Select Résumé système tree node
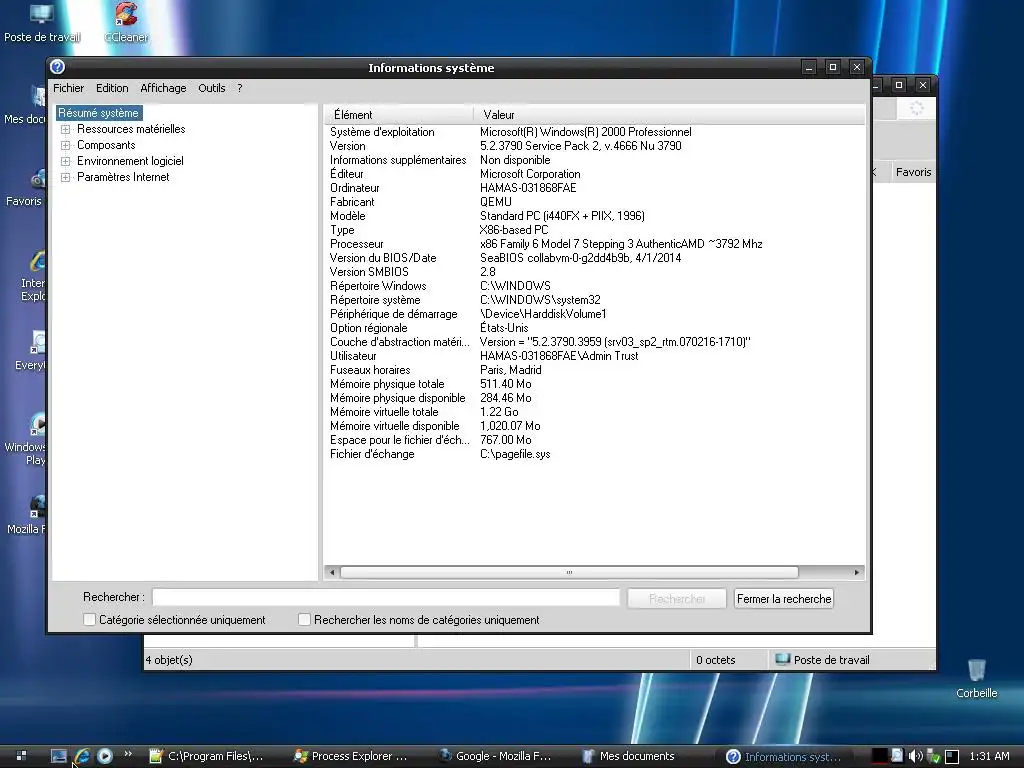Screen dimensions: 1024x768 click(99, 113)
